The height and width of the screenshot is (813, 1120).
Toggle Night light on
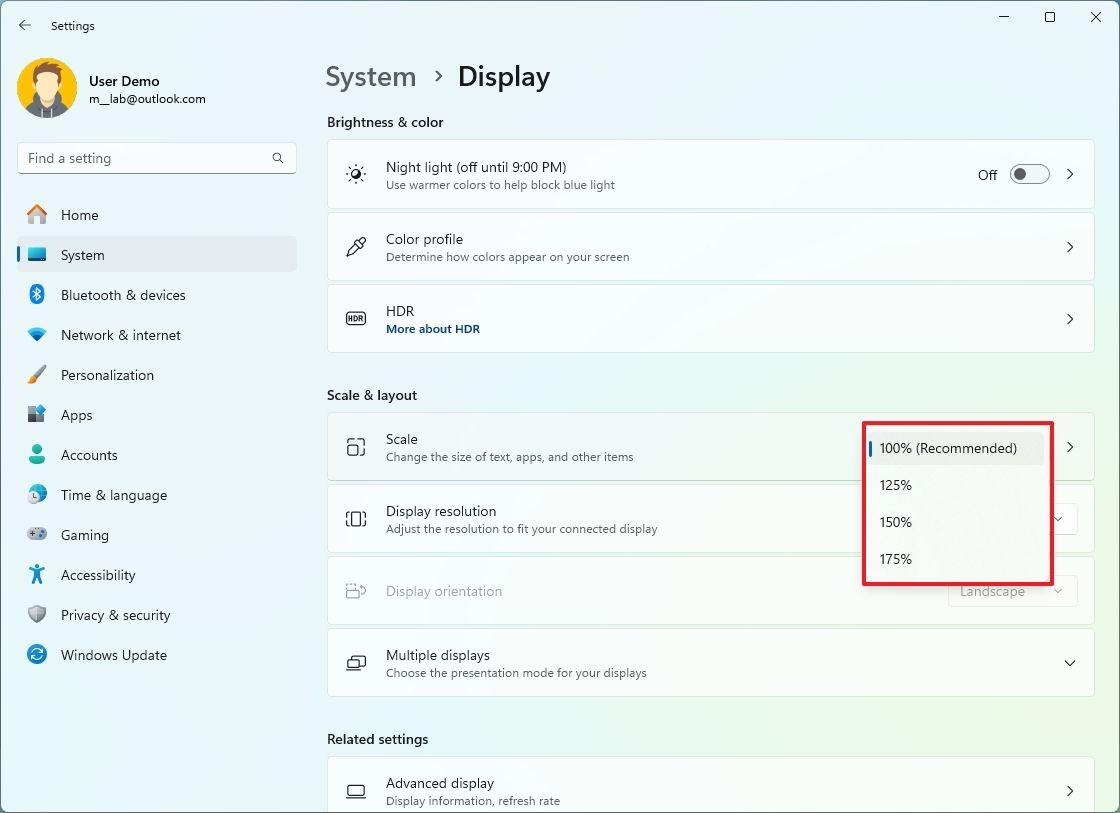click(1029, 174)
